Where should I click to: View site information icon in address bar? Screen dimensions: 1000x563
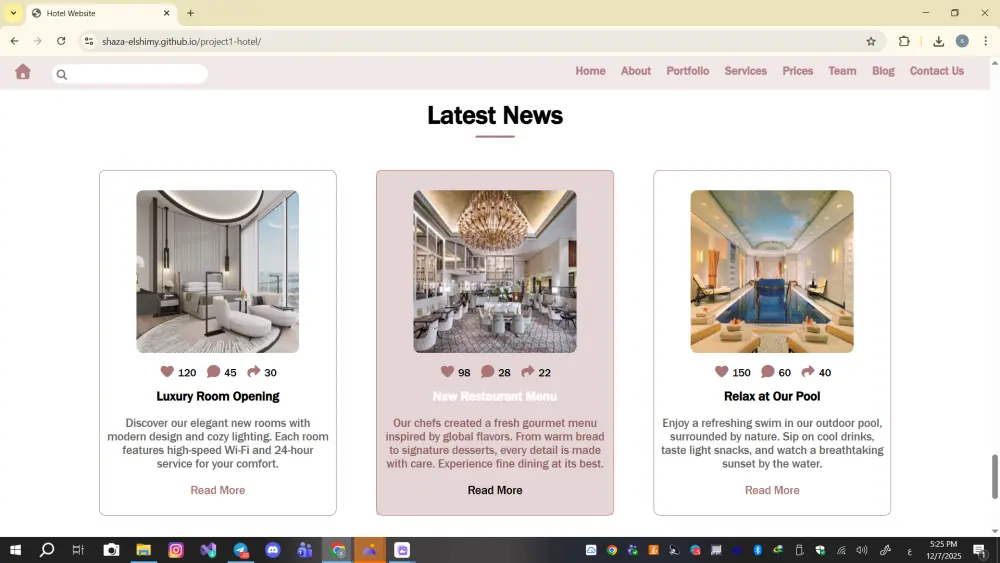point(89,41)
